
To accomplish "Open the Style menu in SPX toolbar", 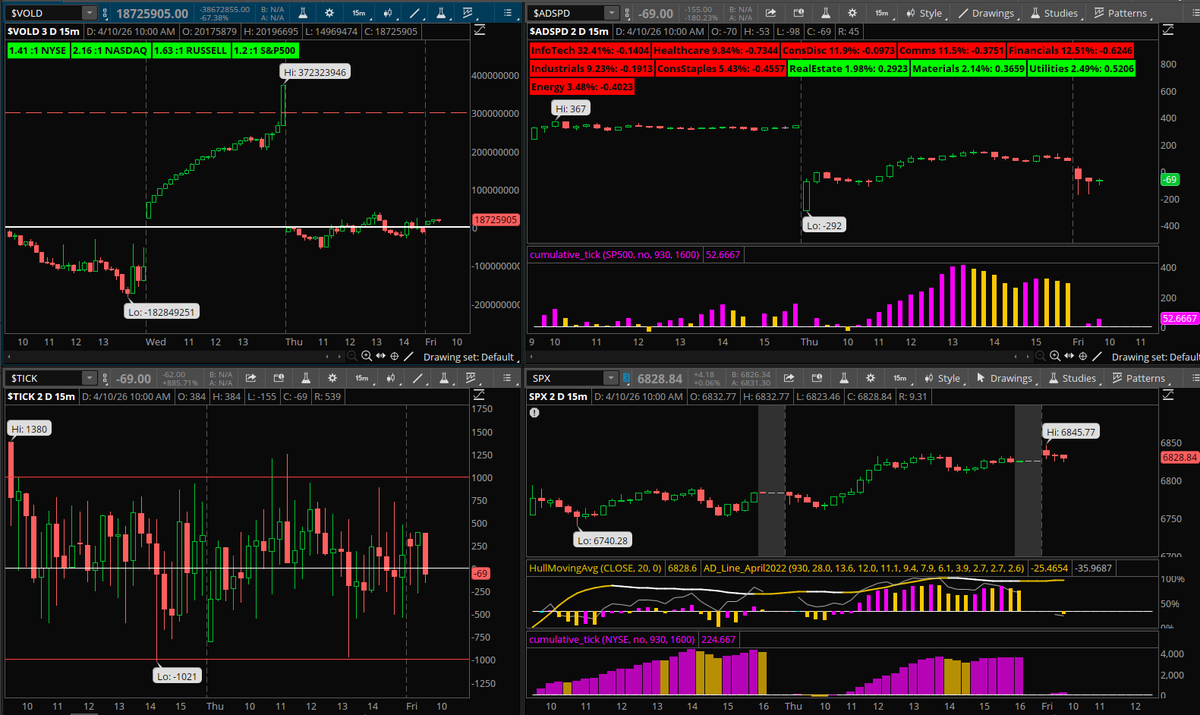I will pyautogui.click(x=942, y=378).
